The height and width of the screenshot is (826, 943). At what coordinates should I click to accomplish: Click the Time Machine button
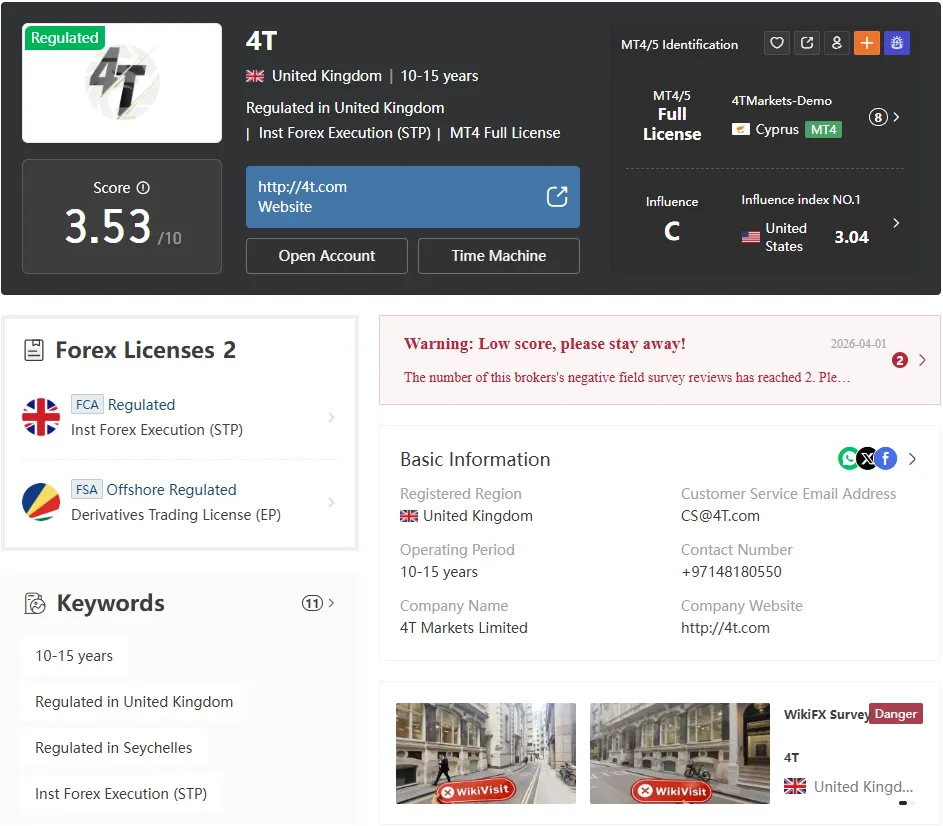(499, 256)
